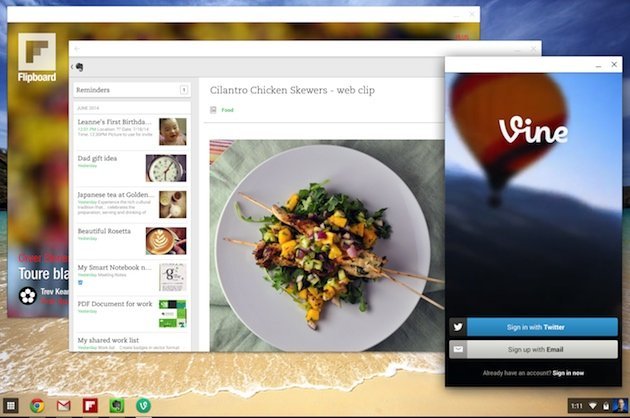The height and width of the screenshot is (418, 630).
Task: Click the Evernote elephant back icon
Action: pos(79,67)
